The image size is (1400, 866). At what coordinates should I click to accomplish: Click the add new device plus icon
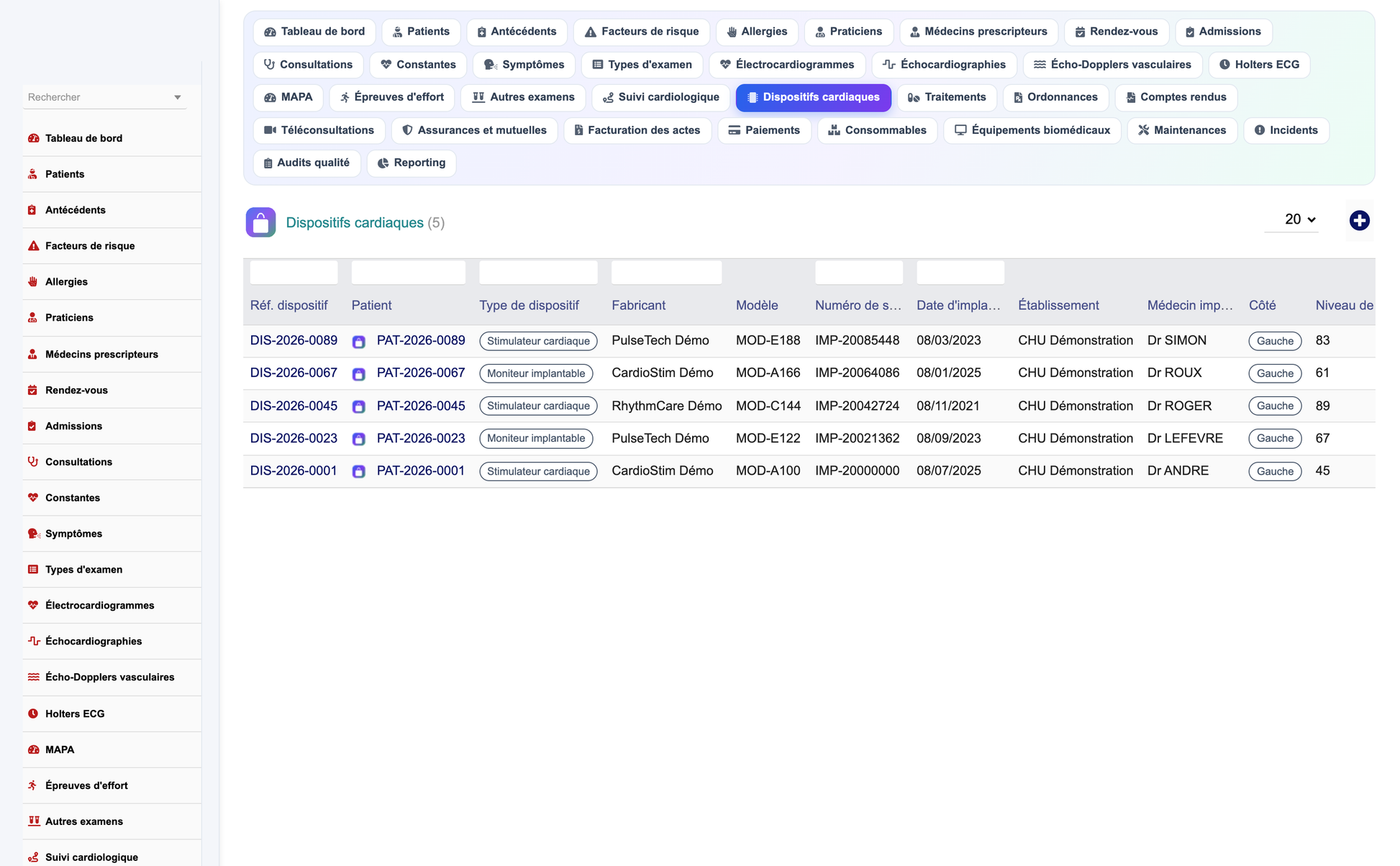click(1359, 221)
